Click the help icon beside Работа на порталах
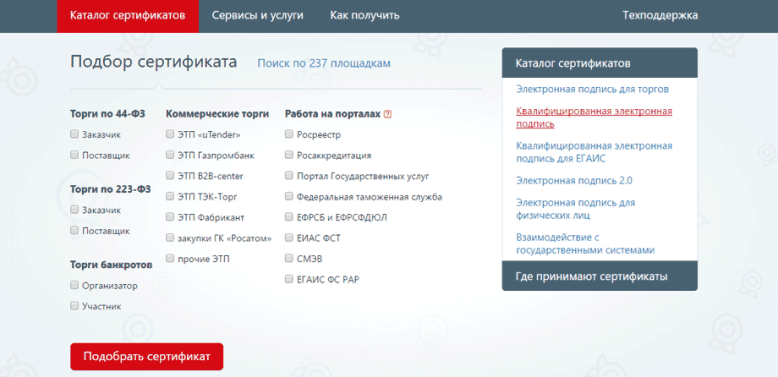 [x=388, y=114]
